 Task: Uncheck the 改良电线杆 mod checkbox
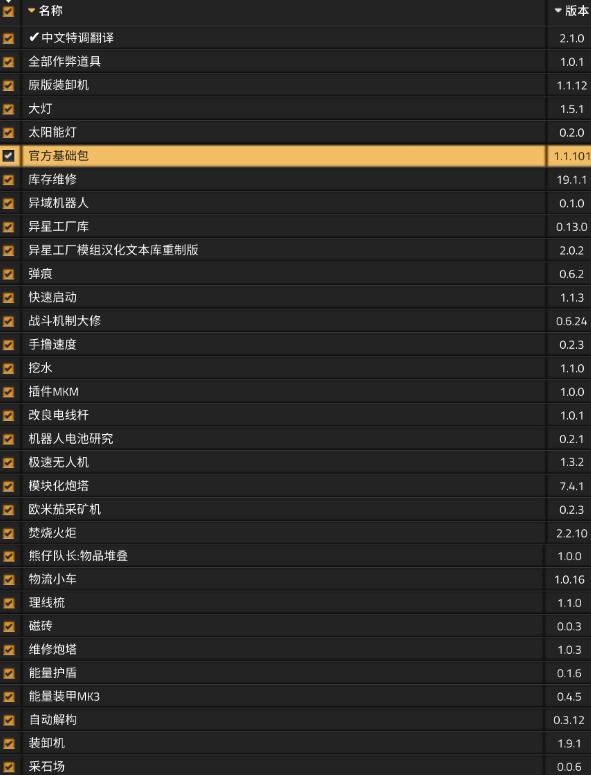click(8, 415)
